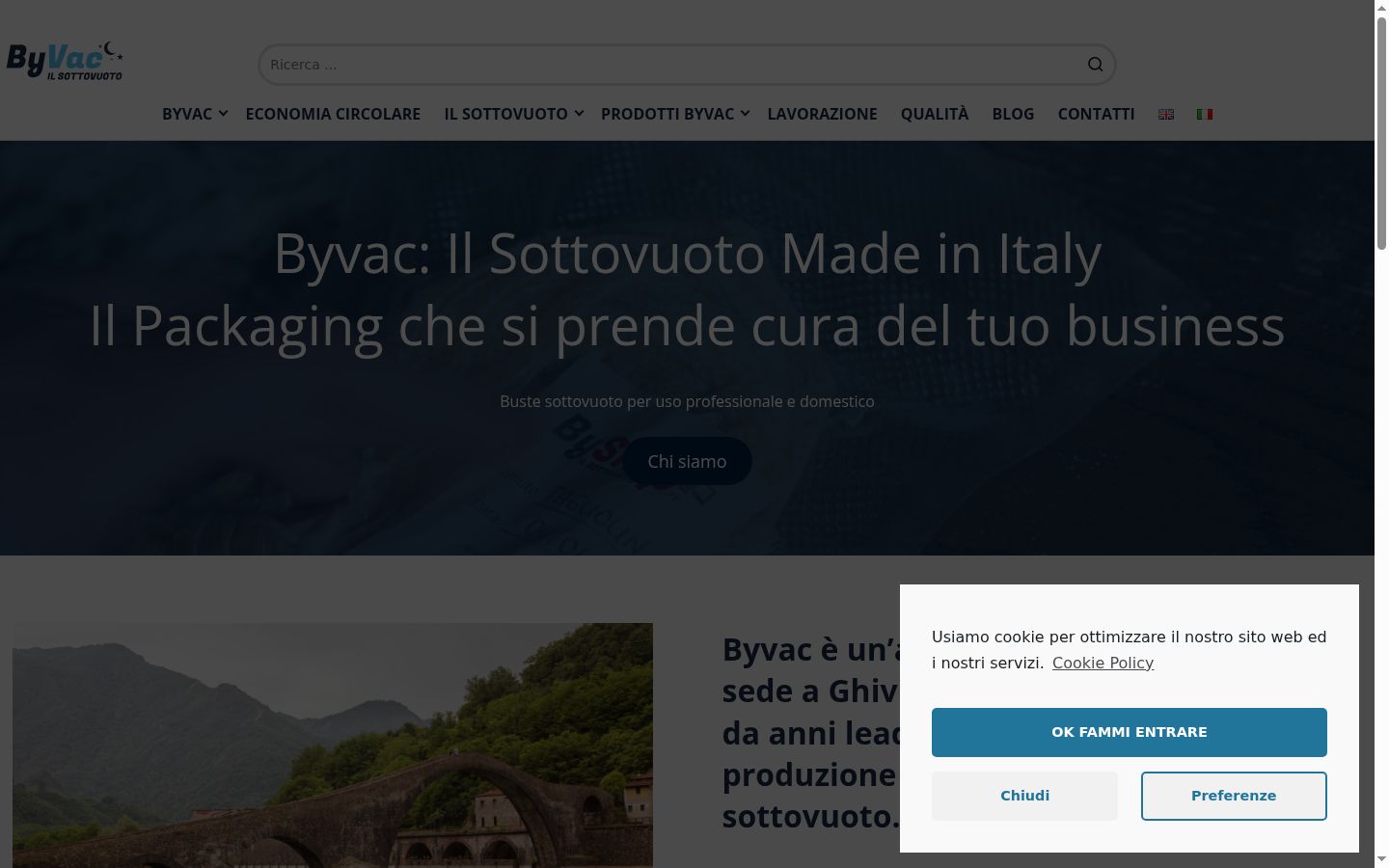The width and height of the screenshot is (1389, 868).
Task: Click the Chi siamo button
Action: point(687,461)
